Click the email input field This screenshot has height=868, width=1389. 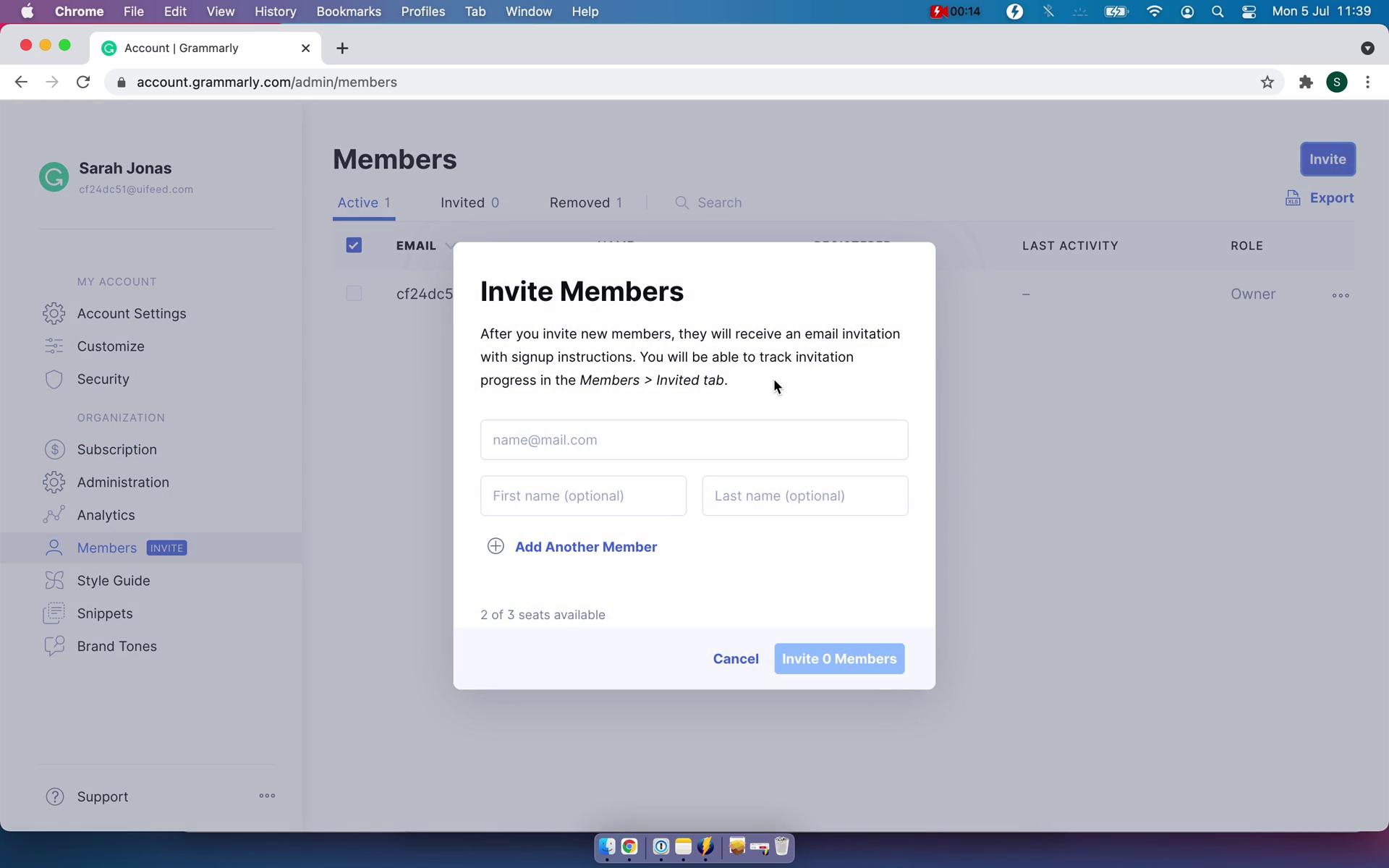tap(694, 439)
